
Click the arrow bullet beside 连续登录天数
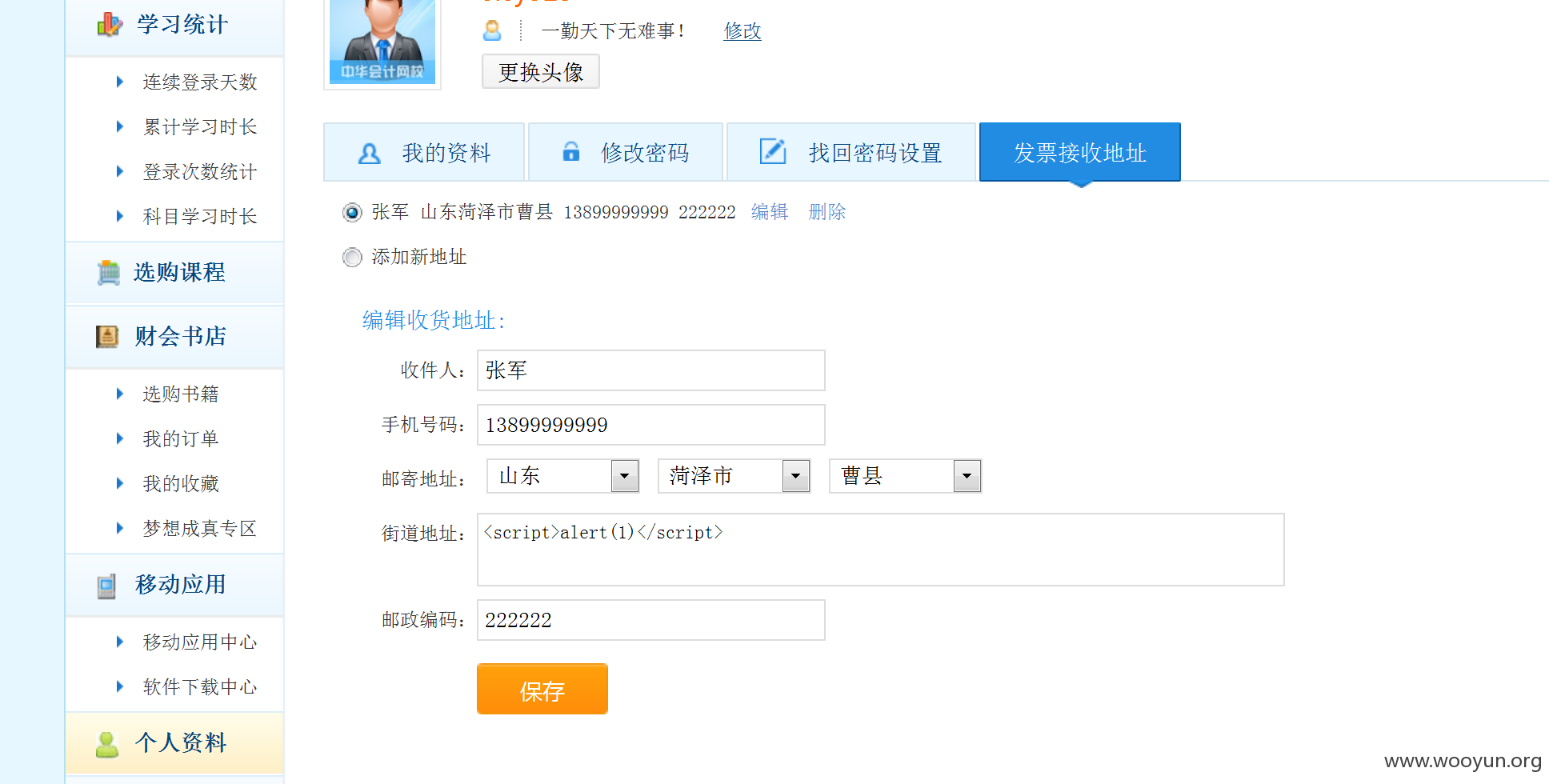pos(119,82)
